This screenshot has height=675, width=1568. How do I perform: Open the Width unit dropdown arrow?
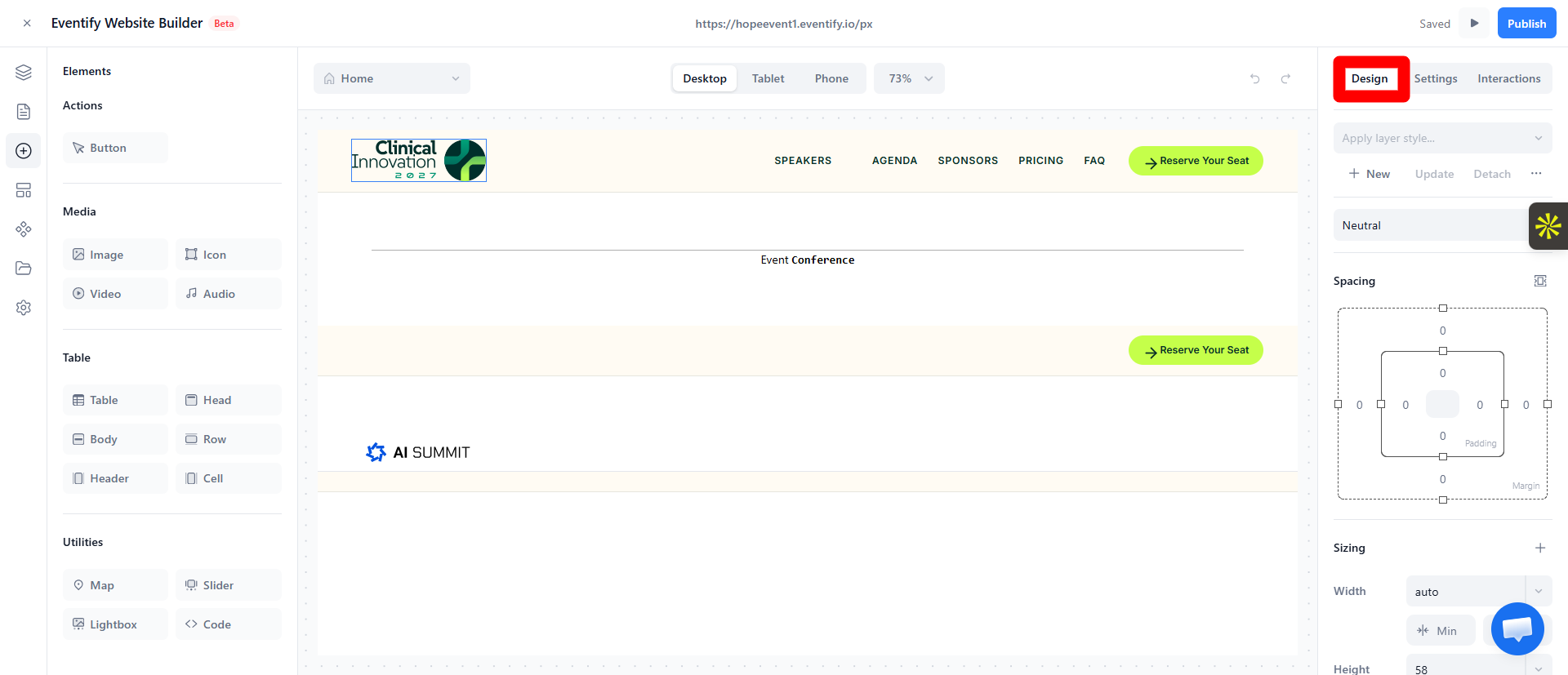point(1539,592)
